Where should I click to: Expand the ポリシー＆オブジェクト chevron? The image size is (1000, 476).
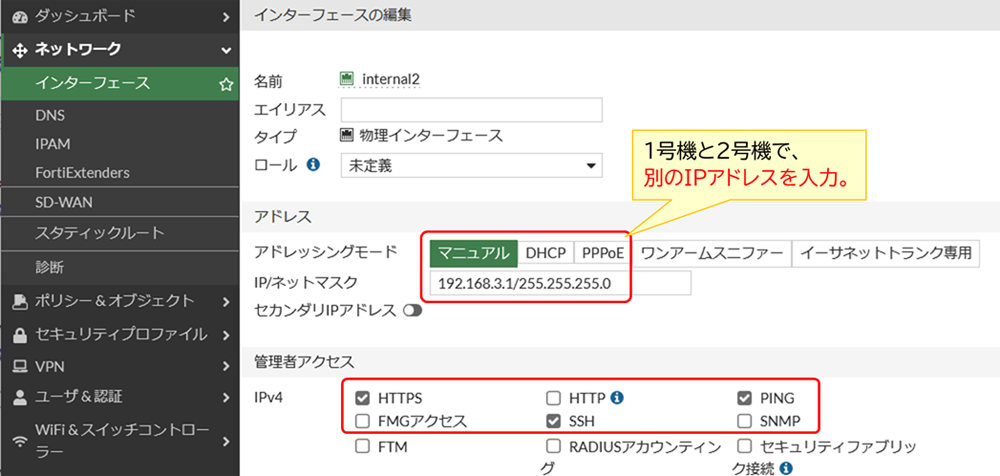pos(226,301)
